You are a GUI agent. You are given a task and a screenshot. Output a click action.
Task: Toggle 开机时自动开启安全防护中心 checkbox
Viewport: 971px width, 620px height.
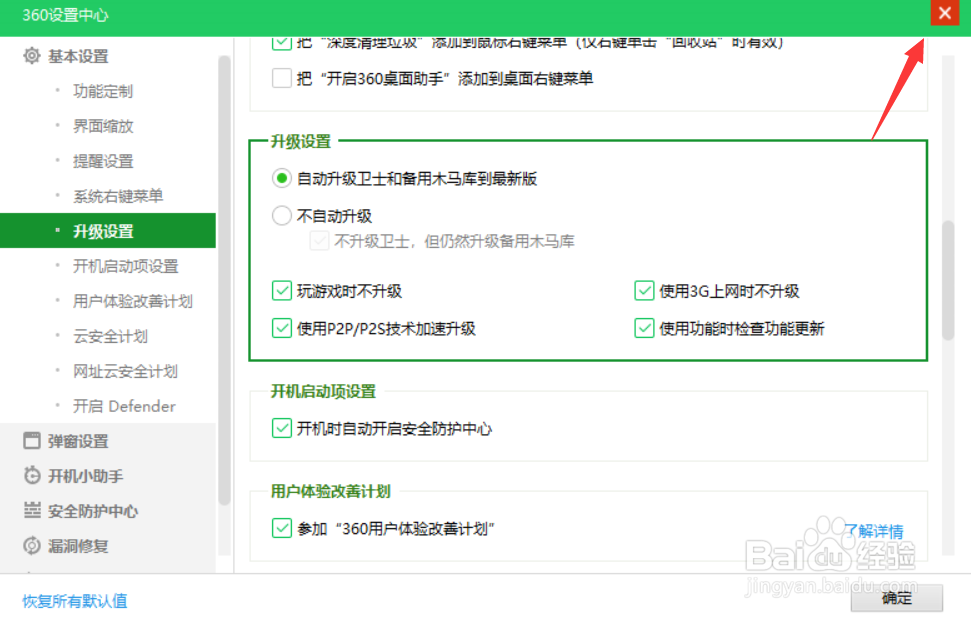282,428
